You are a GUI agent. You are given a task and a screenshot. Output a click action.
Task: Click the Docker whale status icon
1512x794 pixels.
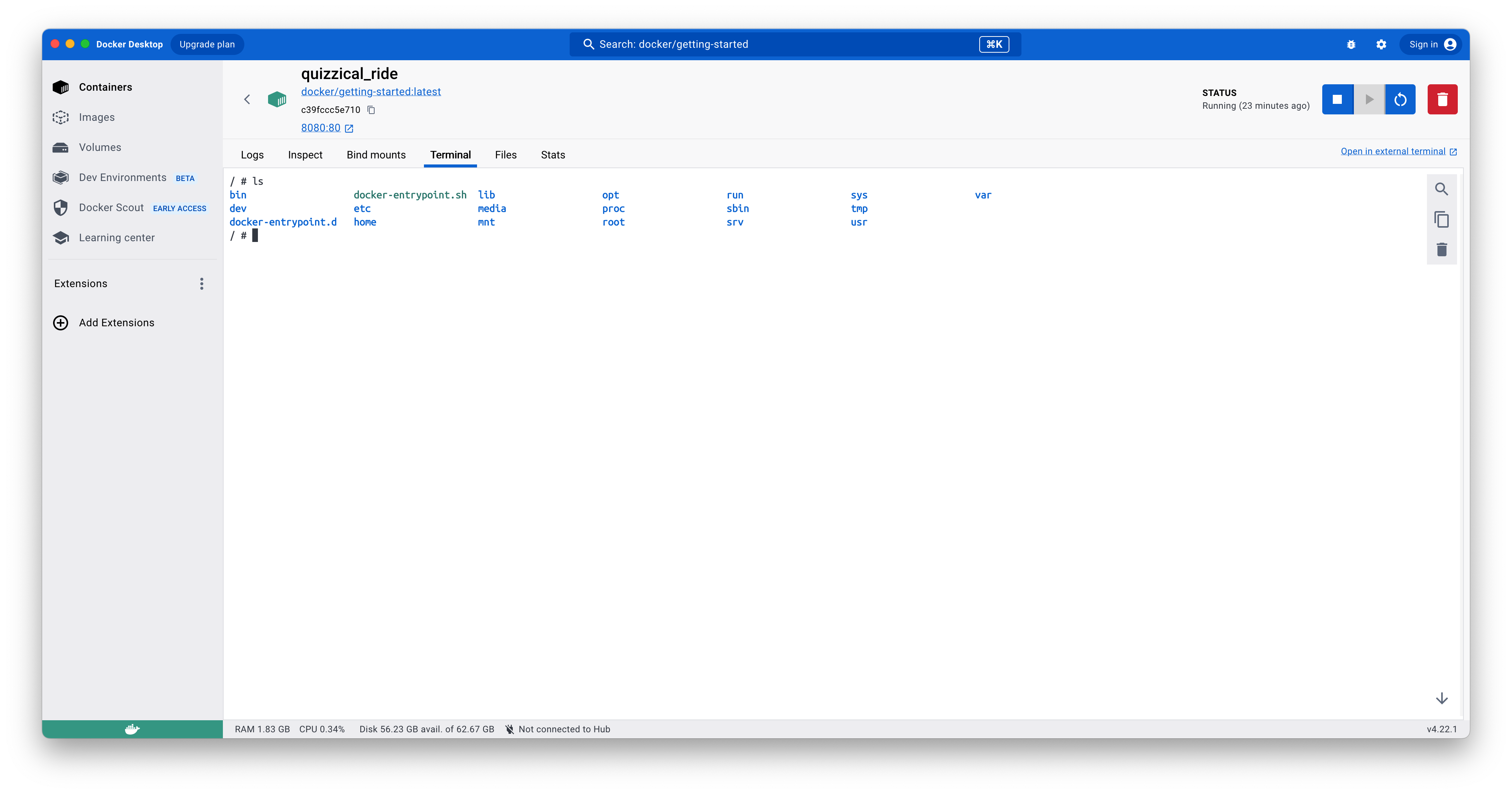pos(132,729)
